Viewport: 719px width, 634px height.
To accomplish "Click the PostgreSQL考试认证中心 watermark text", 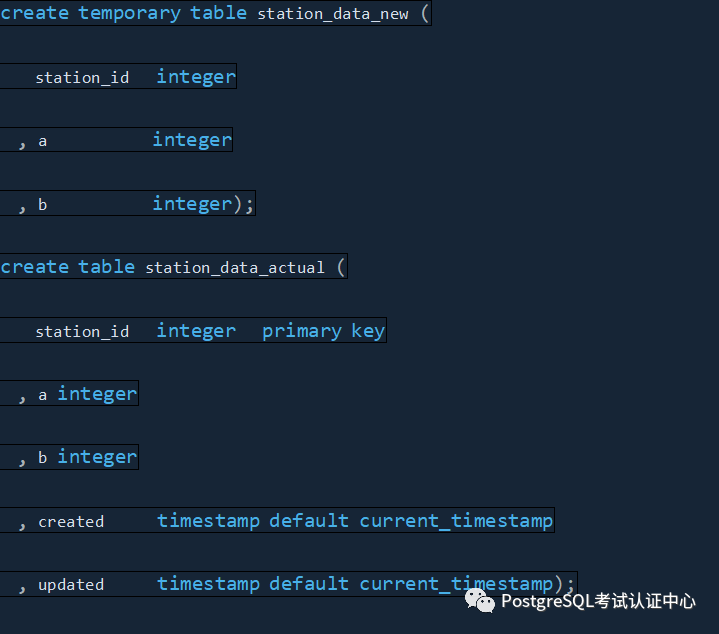I will pyautogui.click(x=598, y=601).
